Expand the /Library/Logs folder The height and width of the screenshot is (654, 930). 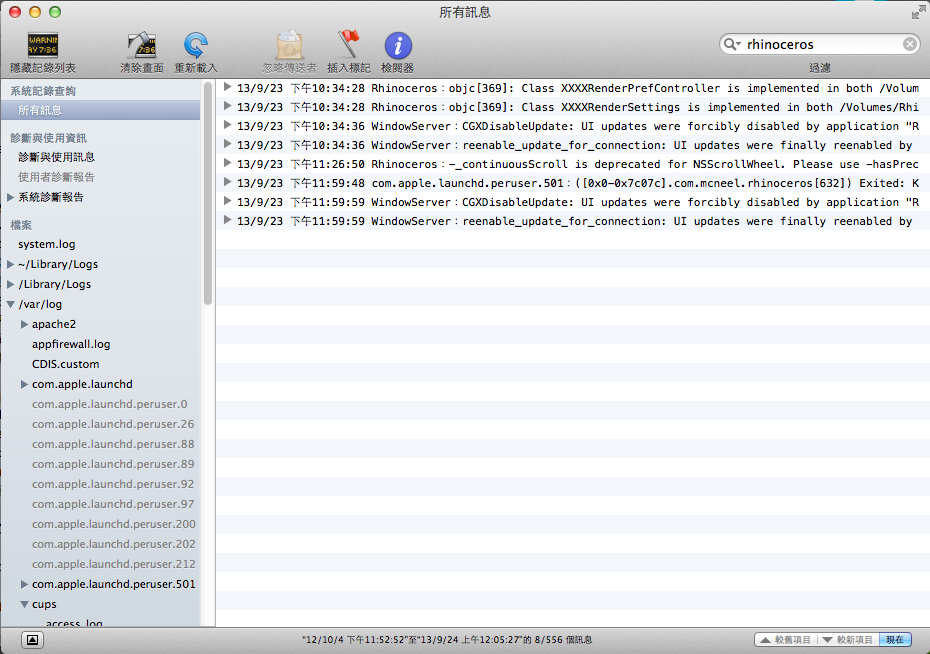pyautogui.click(x=10, y=285)
